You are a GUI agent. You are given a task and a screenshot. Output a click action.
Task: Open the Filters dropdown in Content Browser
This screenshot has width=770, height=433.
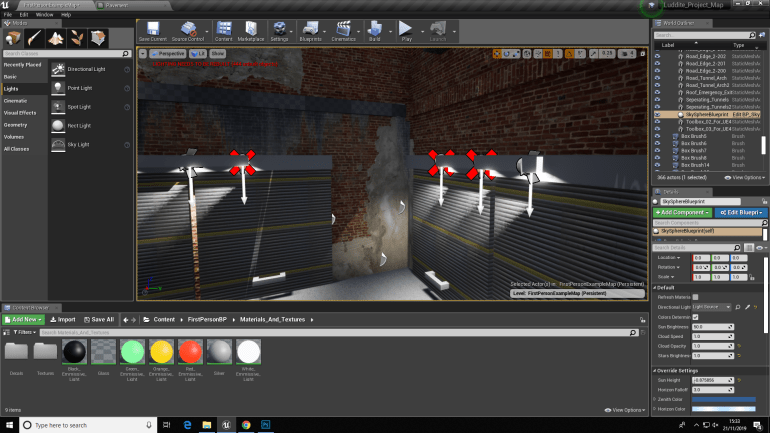[24, 332]
